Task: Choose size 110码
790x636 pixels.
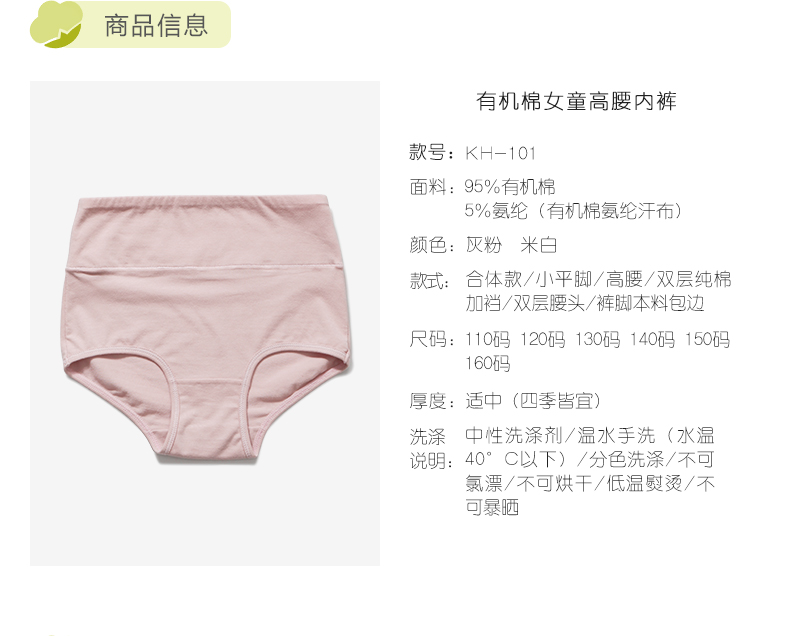Action: (x=487, y=339)
